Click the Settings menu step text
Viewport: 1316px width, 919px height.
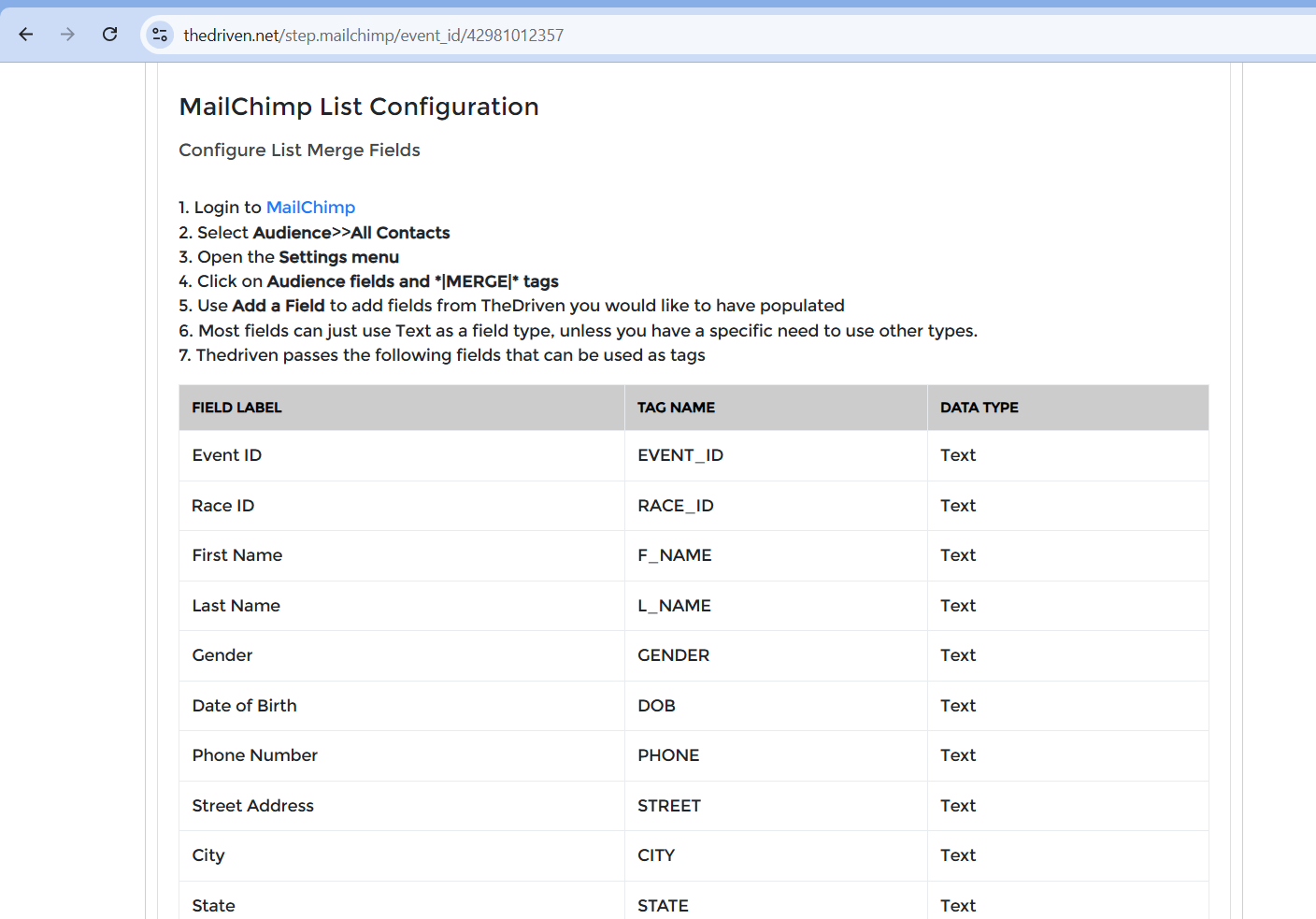point(338,257)
